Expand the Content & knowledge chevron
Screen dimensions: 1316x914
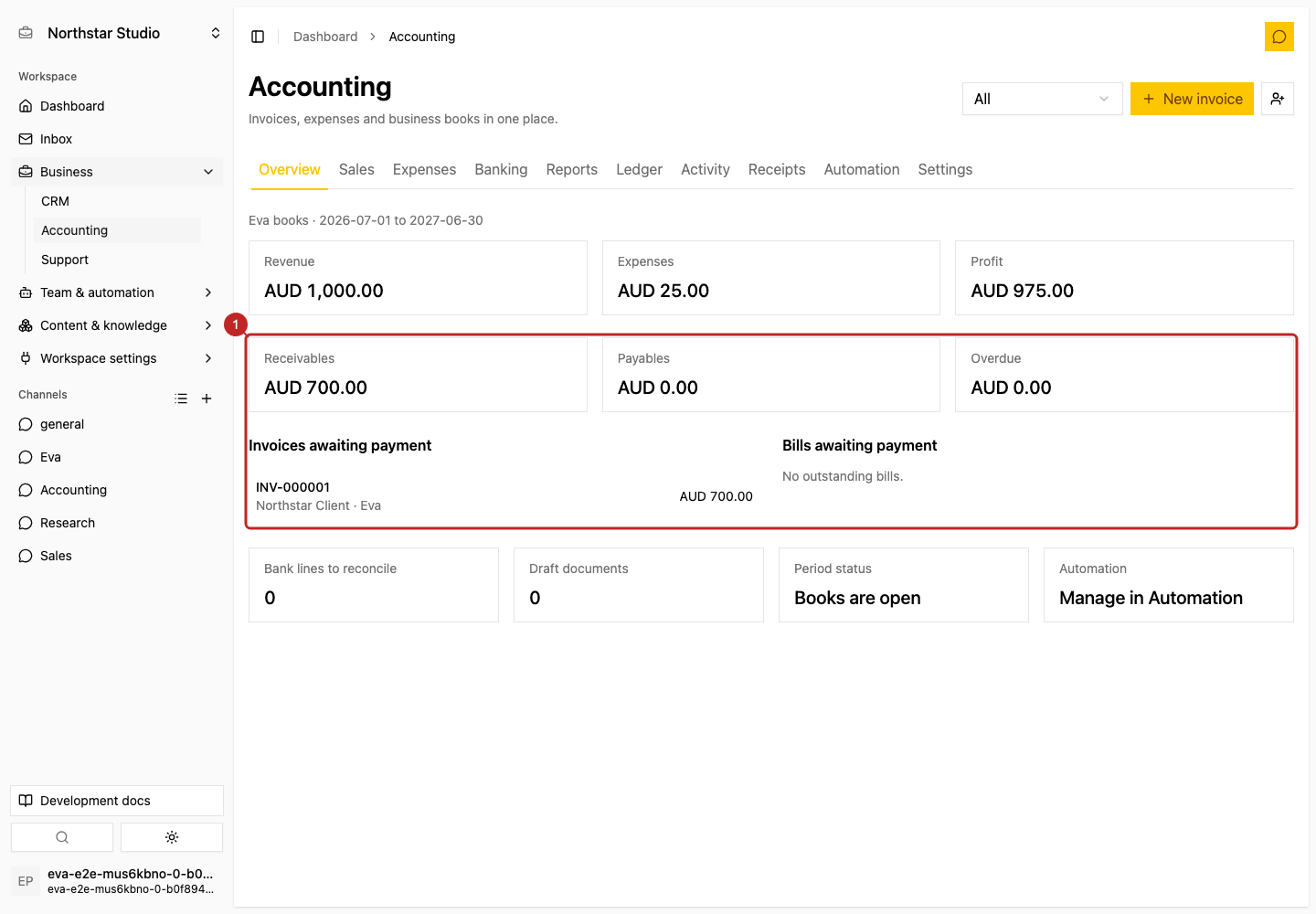pyautogui.click(x=208, y=325)
